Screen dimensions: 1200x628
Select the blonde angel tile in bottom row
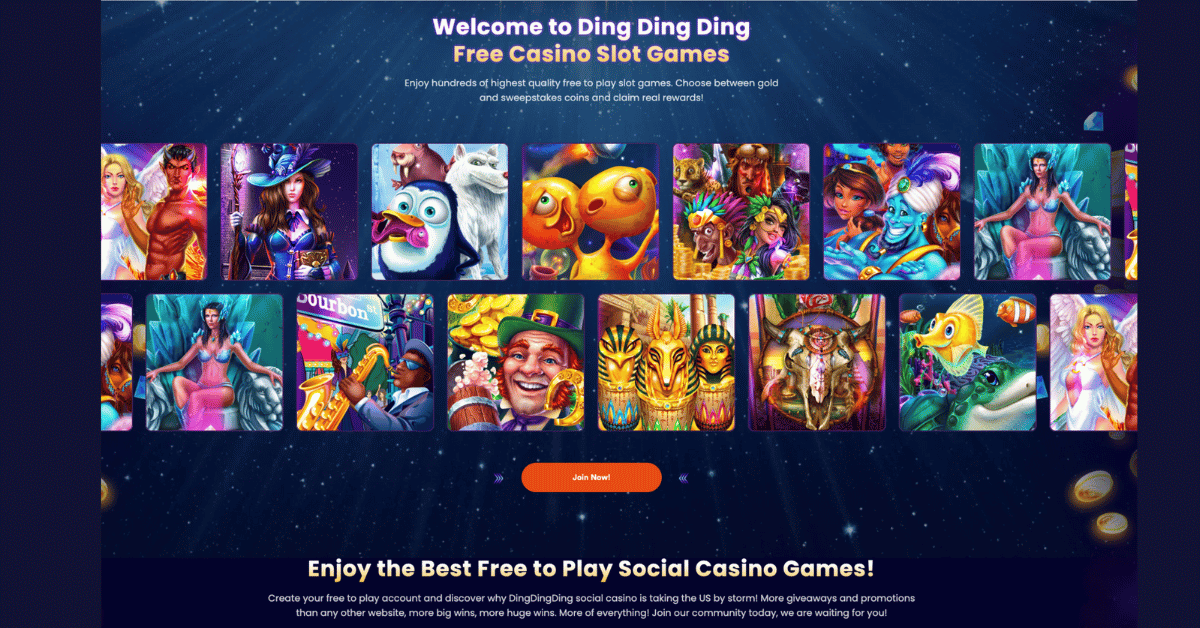coord(1094,362)
